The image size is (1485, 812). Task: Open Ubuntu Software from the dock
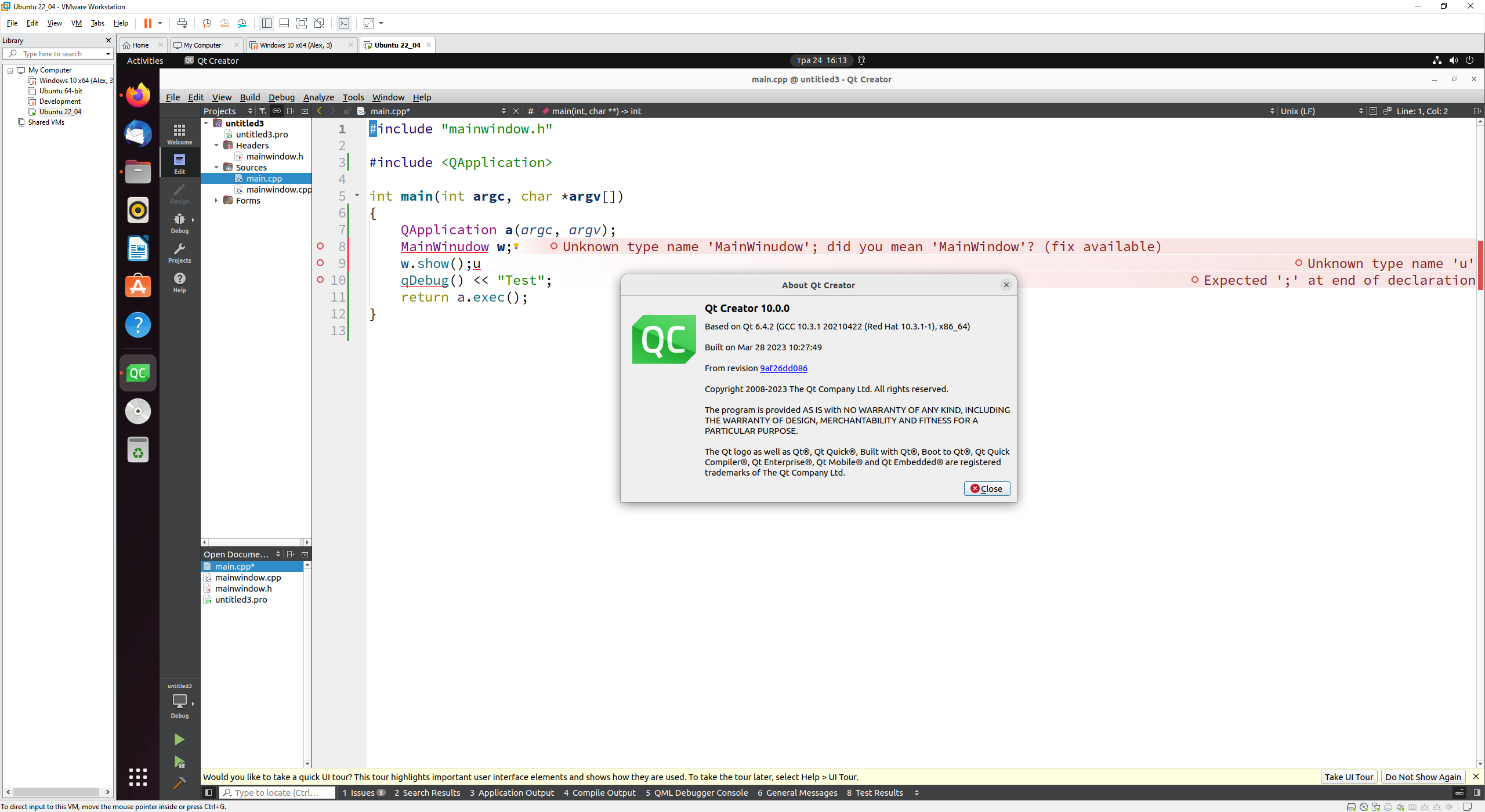[138, 287]
